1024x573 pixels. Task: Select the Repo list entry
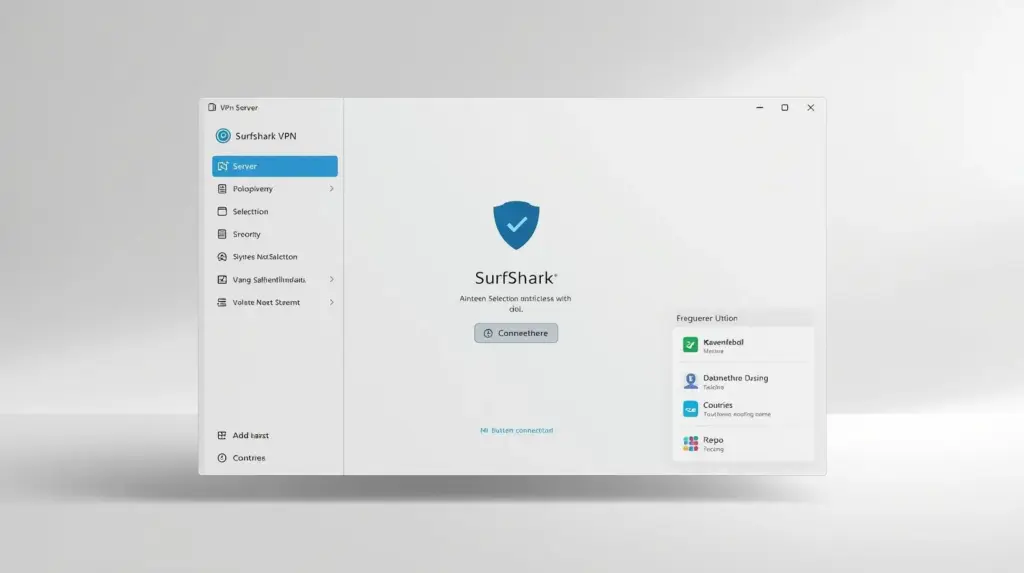(x=743, y=444)
